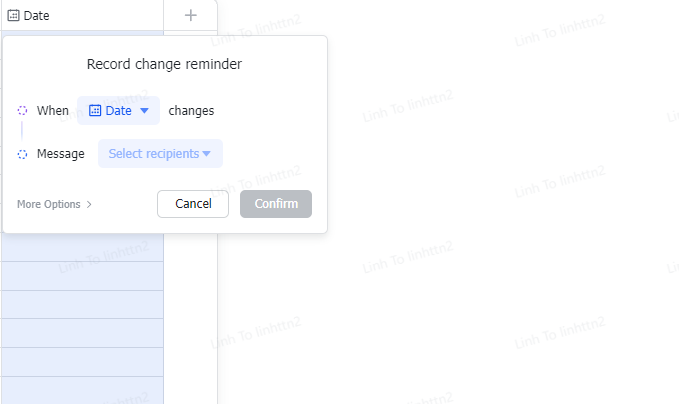Click the word changes in the dialog
679x404 pixels.
[x=191, y=111]
